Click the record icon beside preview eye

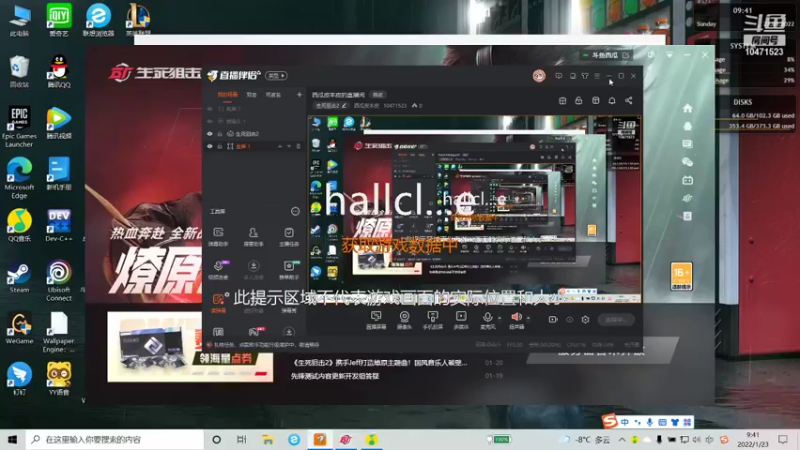(x=553, y=319)
